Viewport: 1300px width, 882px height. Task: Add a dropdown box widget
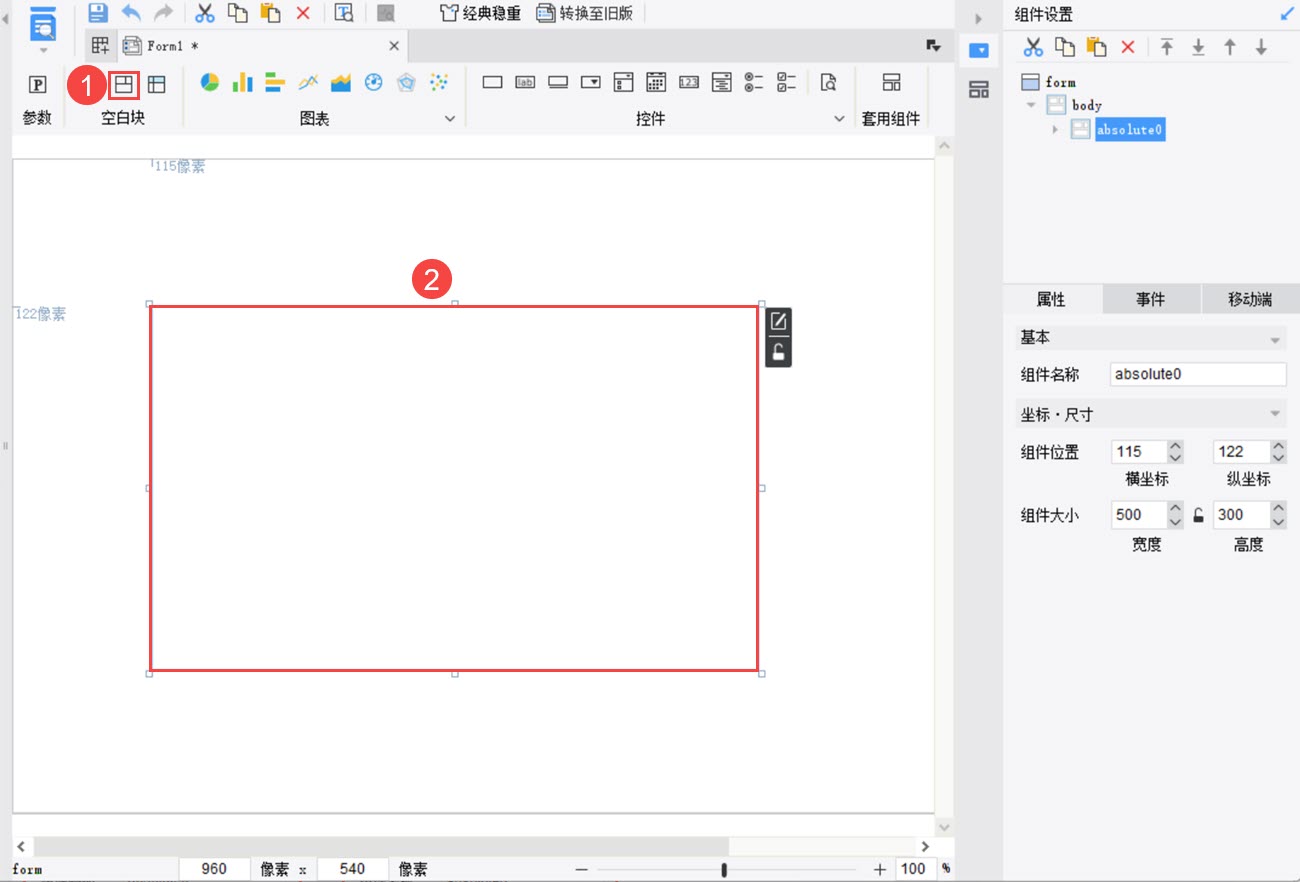(591, 83)
